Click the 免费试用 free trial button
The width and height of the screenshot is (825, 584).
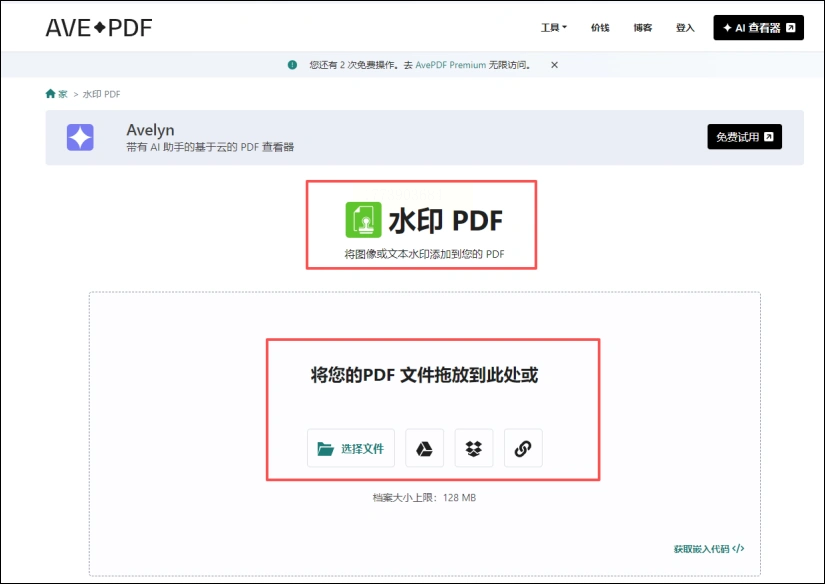(x=744, y=137)
